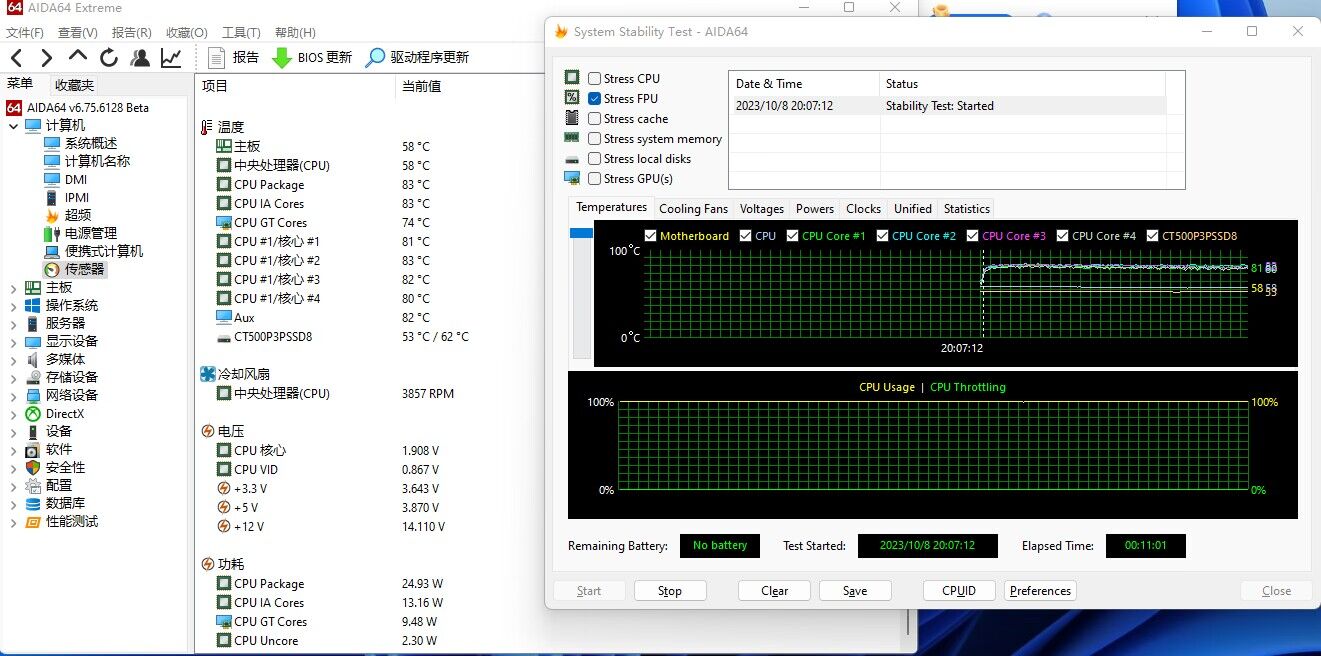Go back with the left arrow toolbar icon
1321x656 pixels.
coord(16,58)
